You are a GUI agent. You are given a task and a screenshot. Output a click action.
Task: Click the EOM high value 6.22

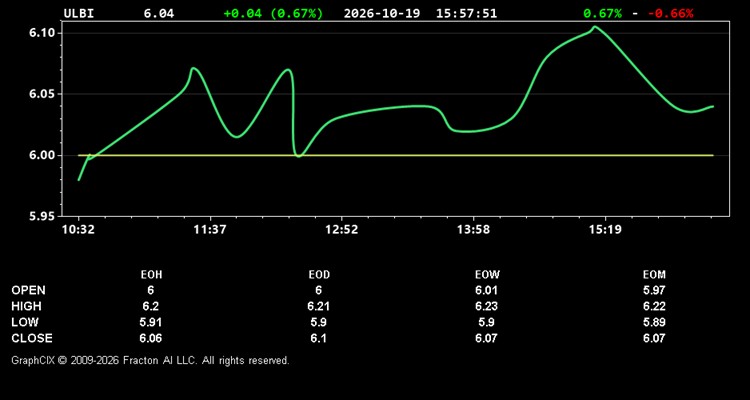pyautogui.click(x=654, y=306)
